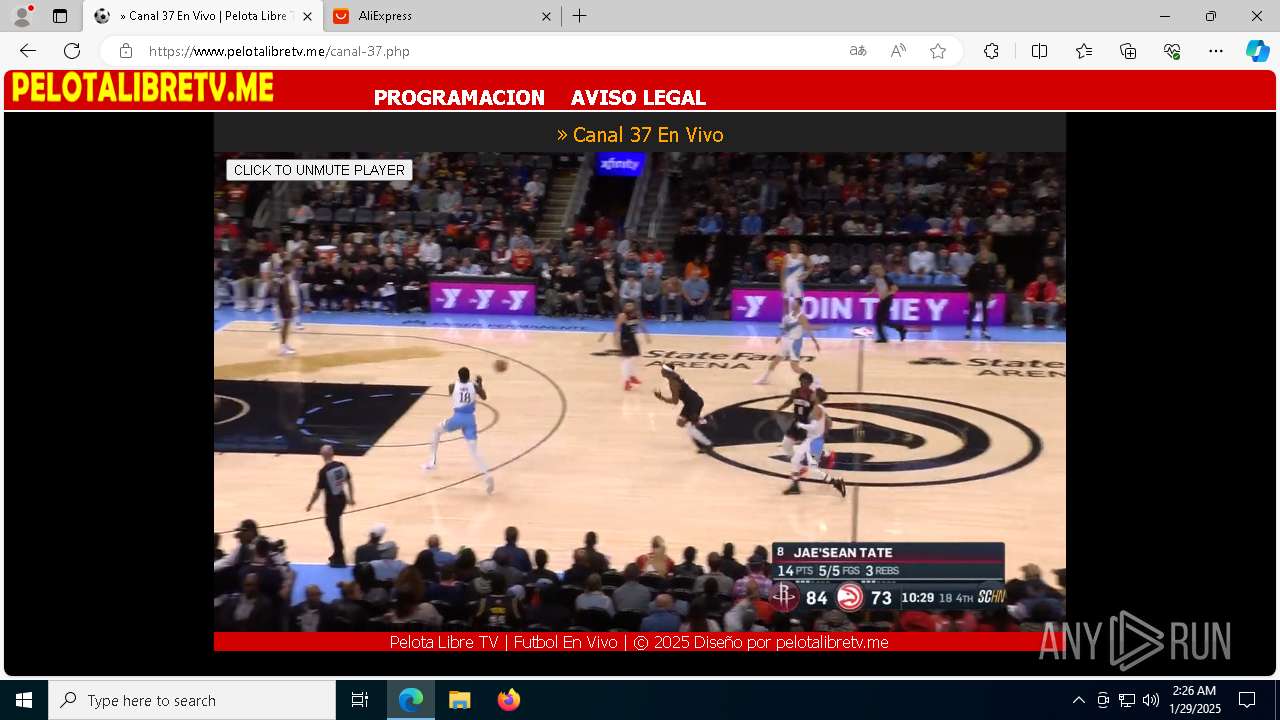Open File Explorer from taskbar
Image resolution: width=1280 pixels, height=720 pixels.
459,700
